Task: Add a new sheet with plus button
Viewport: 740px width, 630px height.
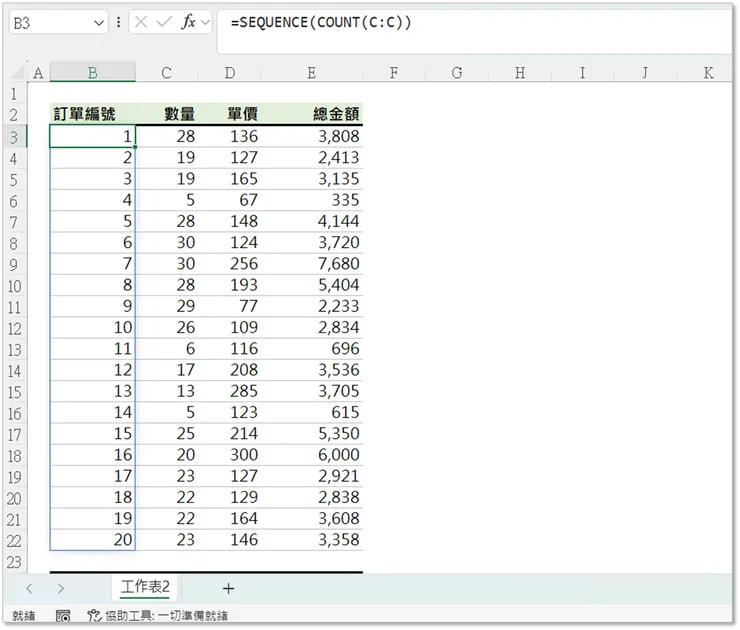Action: click(x=228, y=588)
